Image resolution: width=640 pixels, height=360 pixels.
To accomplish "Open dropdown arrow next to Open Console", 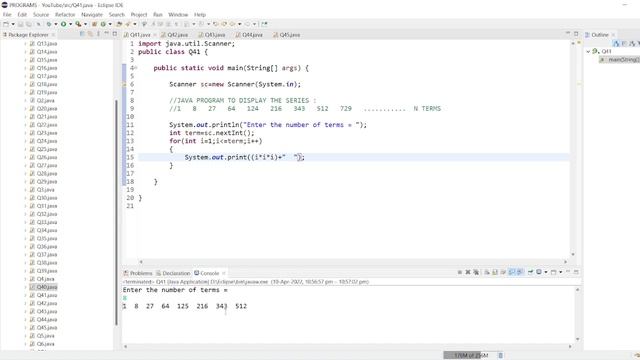I will pyautogui.click(x=560, y=272).
